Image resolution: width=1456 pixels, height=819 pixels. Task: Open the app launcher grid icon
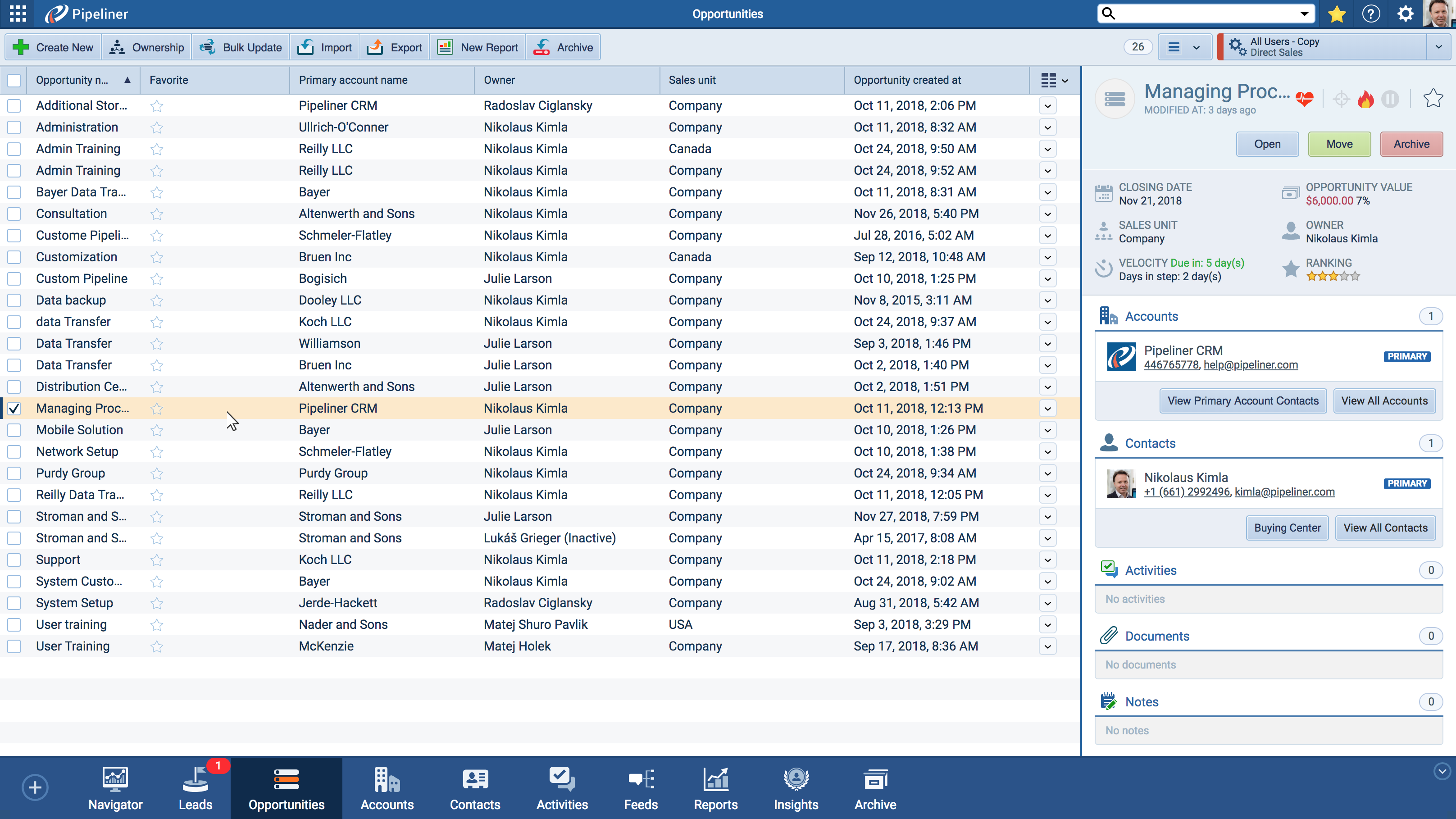click(x=18, y=14)
